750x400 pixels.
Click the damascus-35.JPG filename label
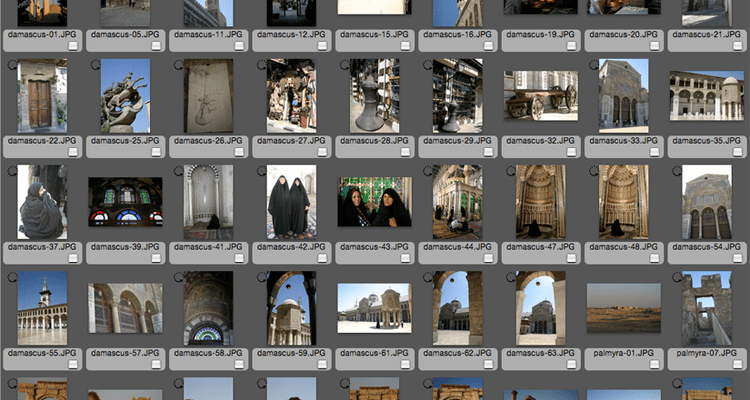click(x=699, y=141)
